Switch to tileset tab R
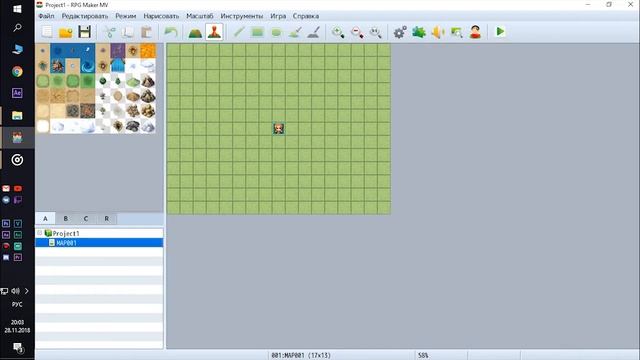The width and height of the screenshot is (640, 360). pos(107,218)
